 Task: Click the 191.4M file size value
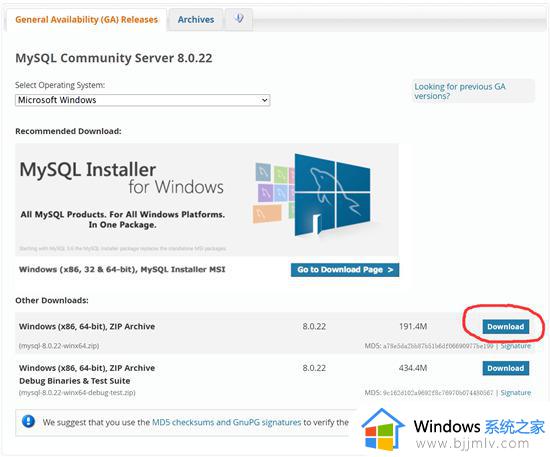pyautogui.click(x=413, y=327)
